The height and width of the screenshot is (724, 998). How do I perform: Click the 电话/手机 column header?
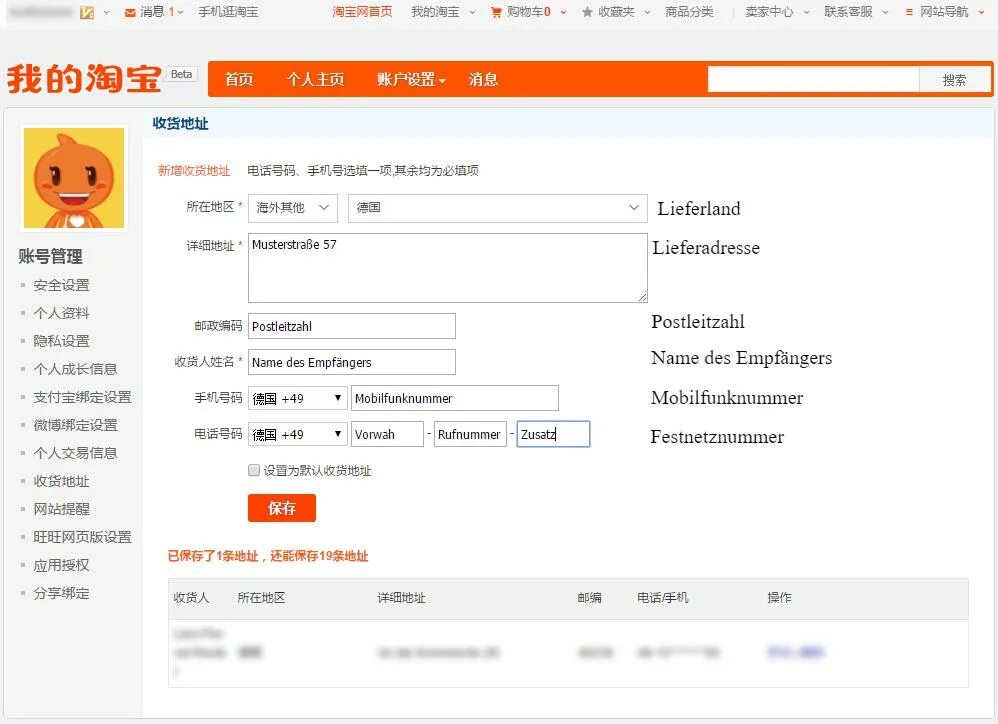663,597
